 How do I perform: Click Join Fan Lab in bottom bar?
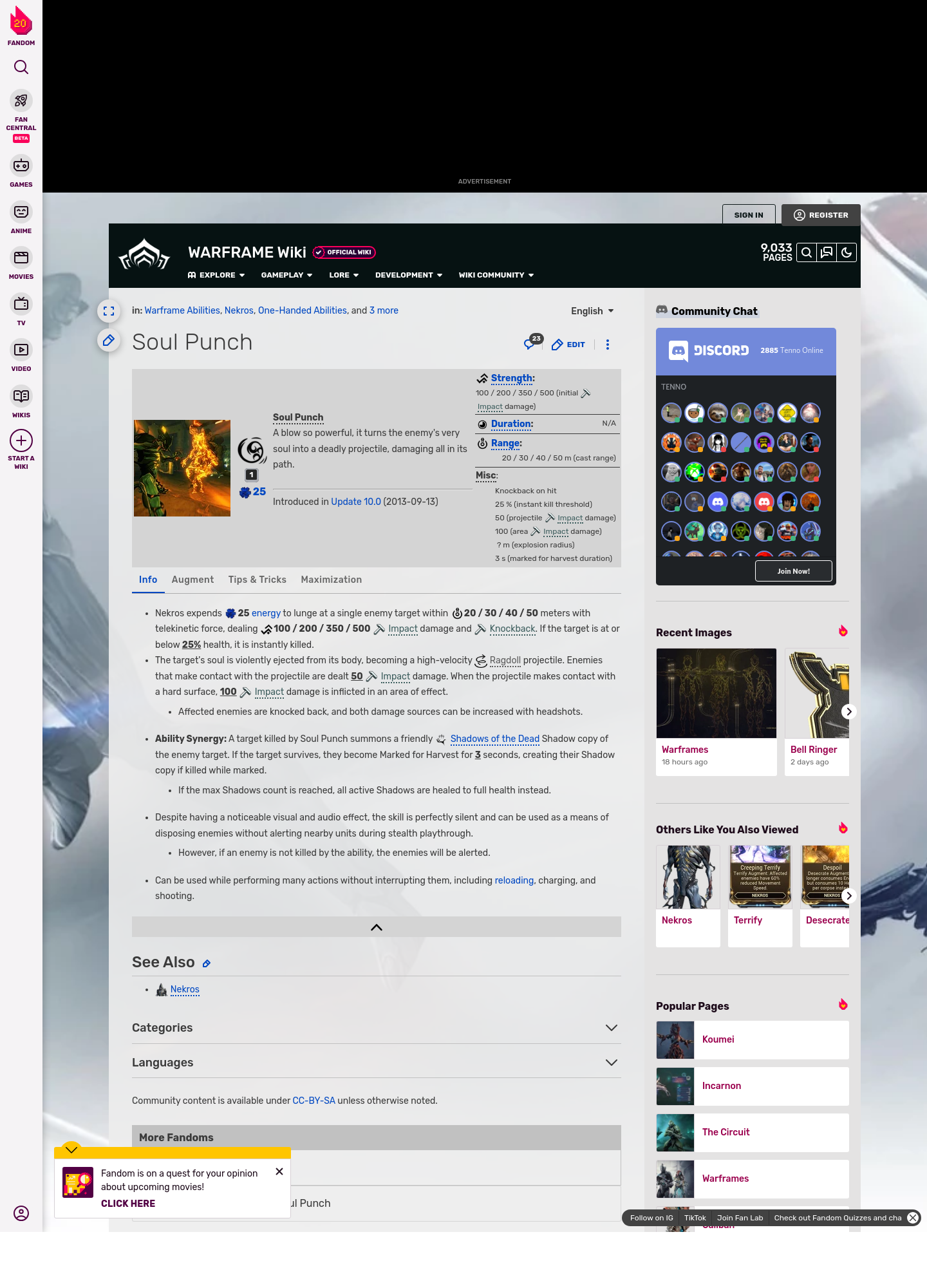[740, 1218]
